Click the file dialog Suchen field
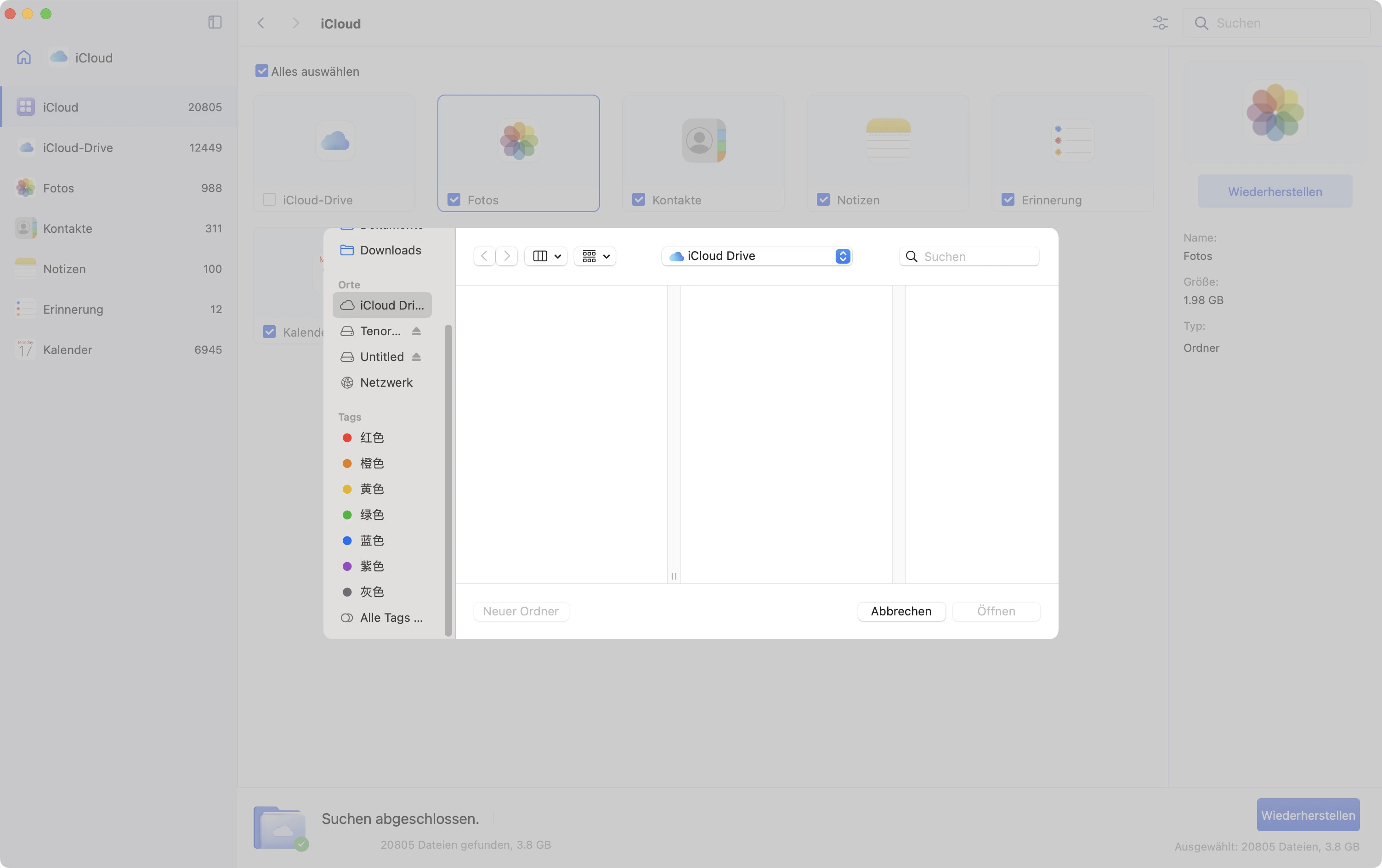This screenshot has width=1382, height=868. tap(969, 256)
